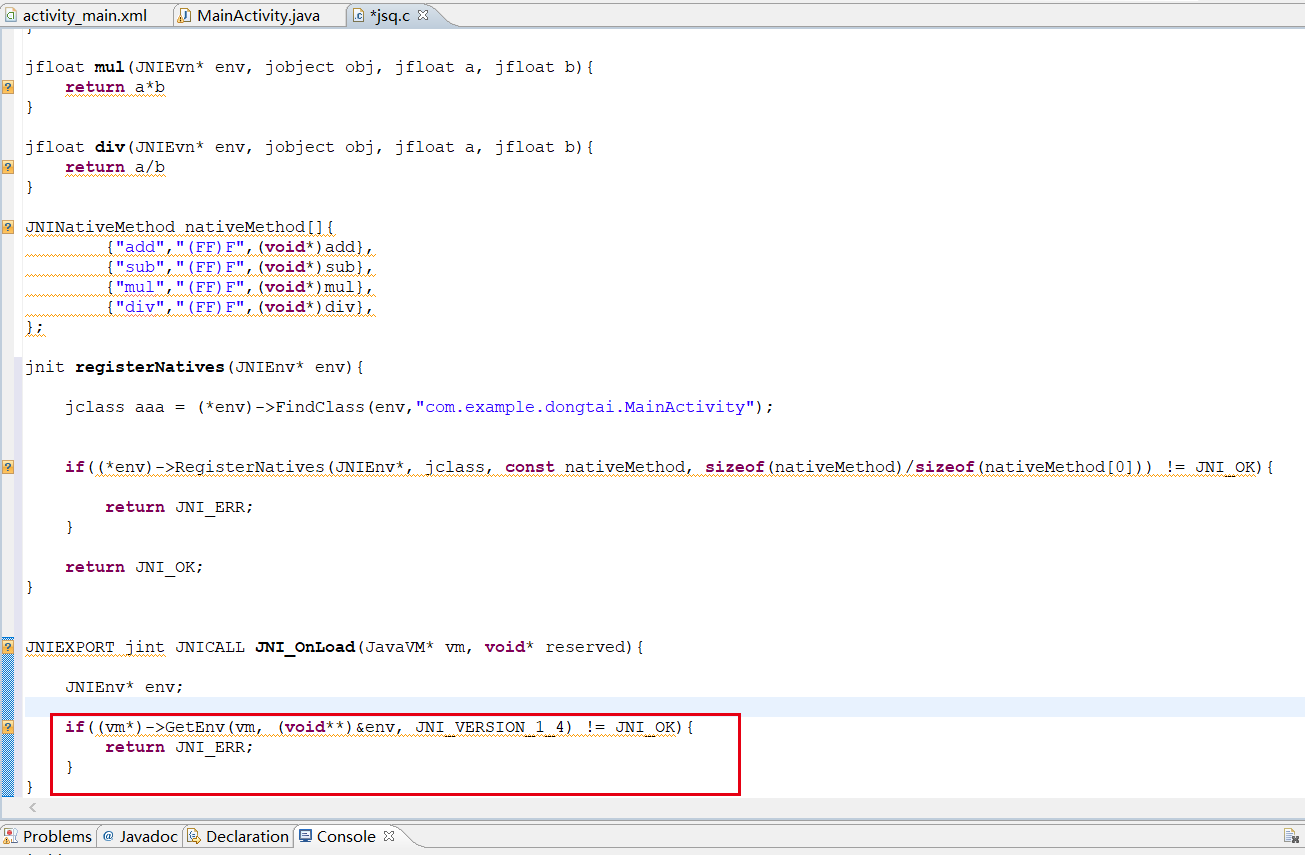Image resolution: width=1305 pixels, height=855 pixels.
Task: Click the Problems tab icon
Action: pos(11,836)
